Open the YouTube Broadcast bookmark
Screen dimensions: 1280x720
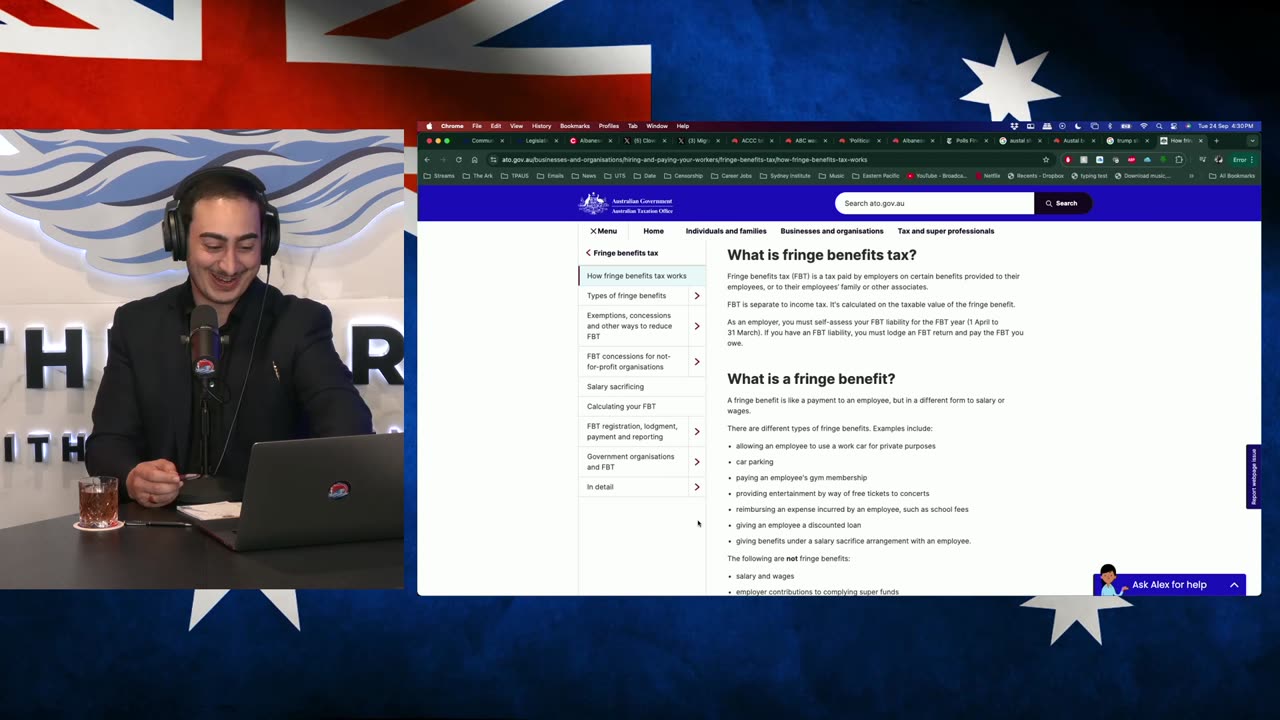pyautogui.click(x=936, y=176)
